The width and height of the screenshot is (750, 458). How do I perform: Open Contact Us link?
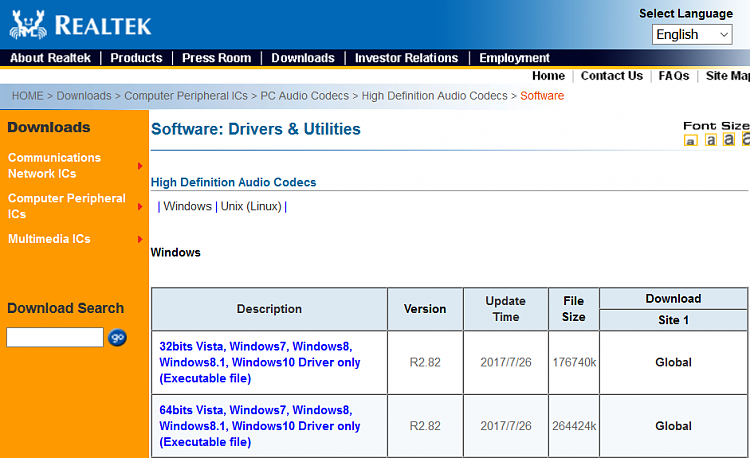(x=612, y=76)
